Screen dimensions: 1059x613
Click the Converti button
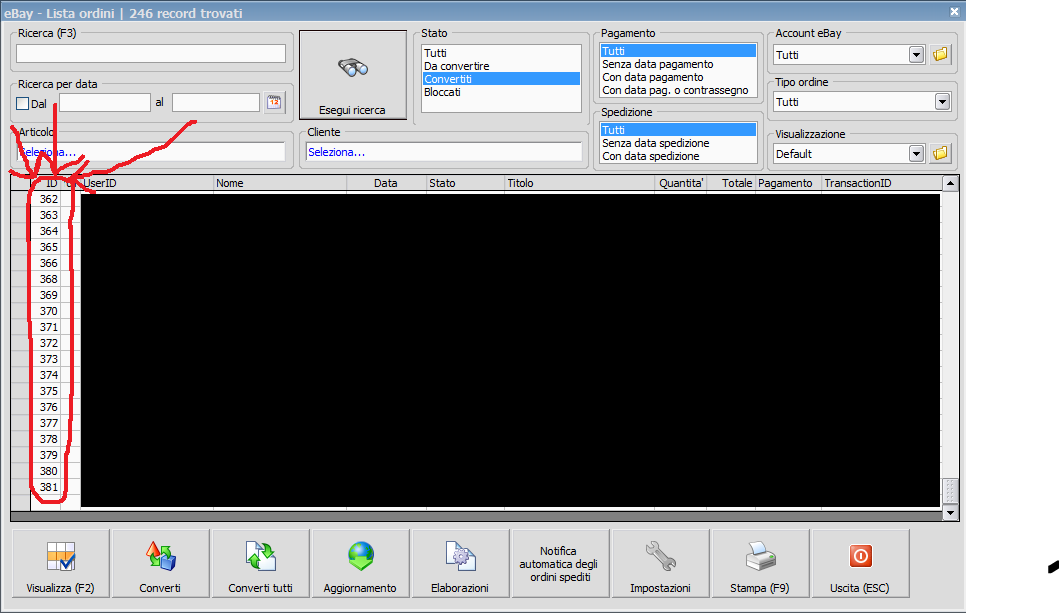(160, 564)
